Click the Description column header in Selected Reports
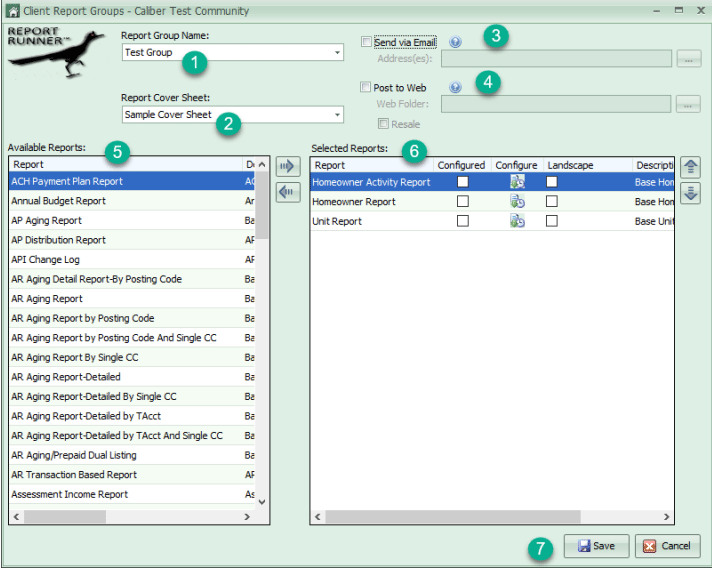Viewport: 712px width, 569px height. pyautogui.click(x=653, y=165)
